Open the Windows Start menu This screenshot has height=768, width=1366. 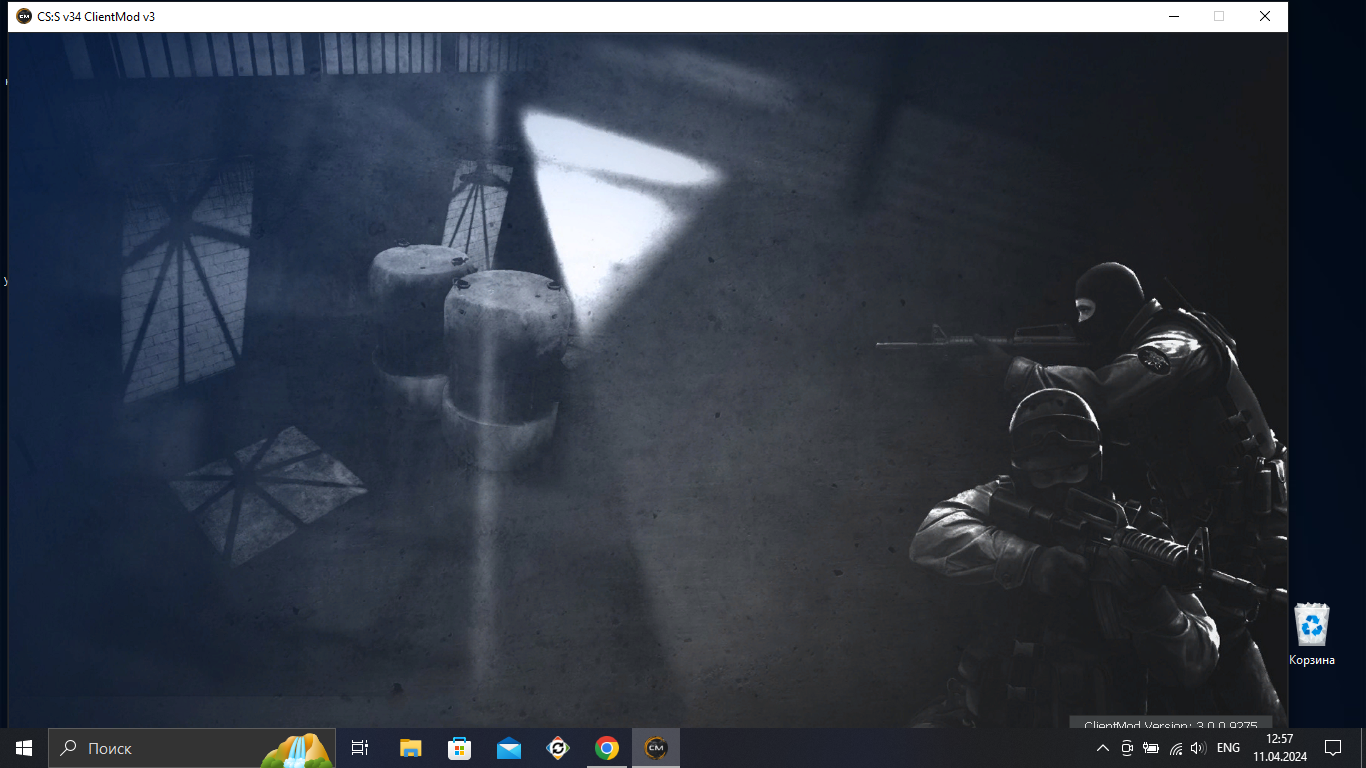24,748
